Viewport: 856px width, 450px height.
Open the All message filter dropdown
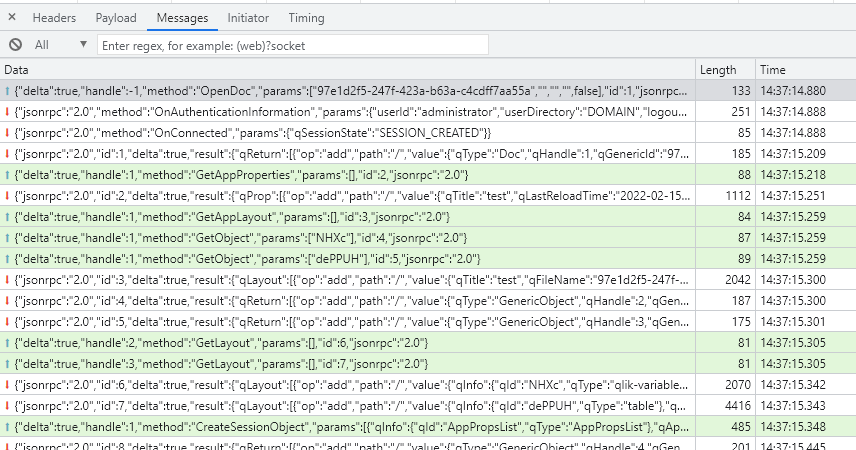click(x=61, y=45)
